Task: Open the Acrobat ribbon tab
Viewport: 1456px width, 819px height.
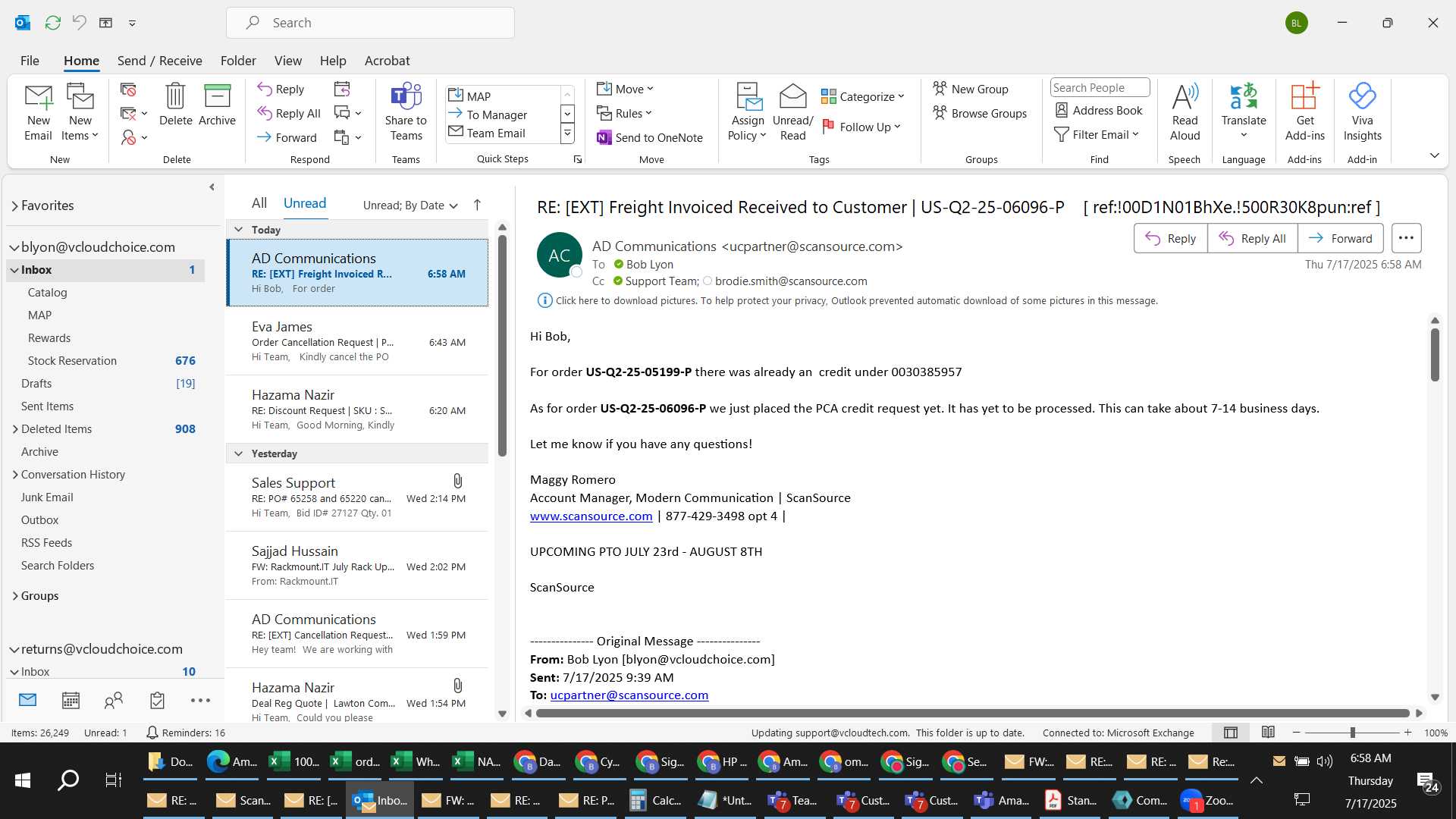Action: [387, 61]
